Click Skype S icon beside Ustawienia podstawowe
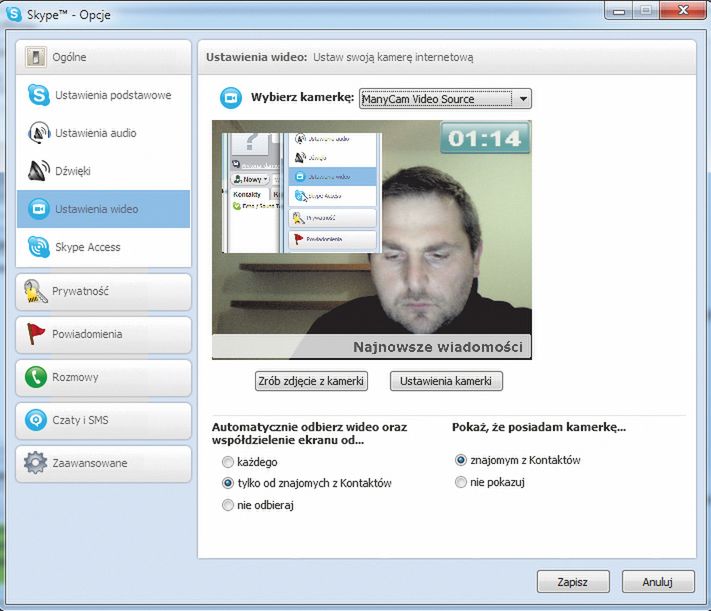The image size is (711, 611). tap(39, 95)
